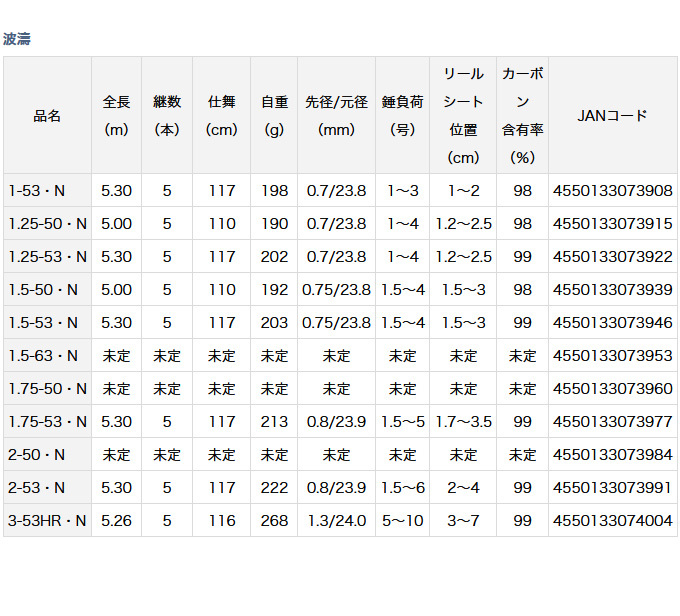
Task: Select JAN code 4550133073977
Action: [x=612, y=422]
